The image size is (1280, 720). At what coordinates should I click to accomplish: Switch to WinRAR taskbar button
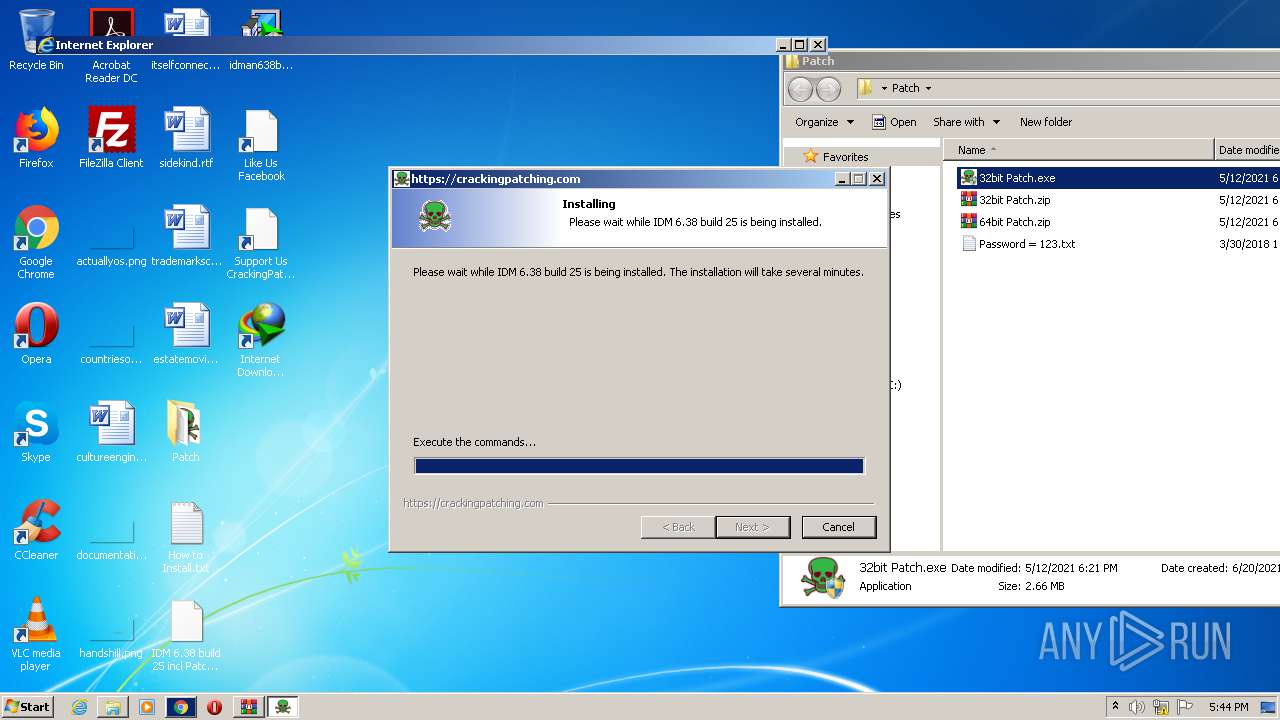pos(249,707)
